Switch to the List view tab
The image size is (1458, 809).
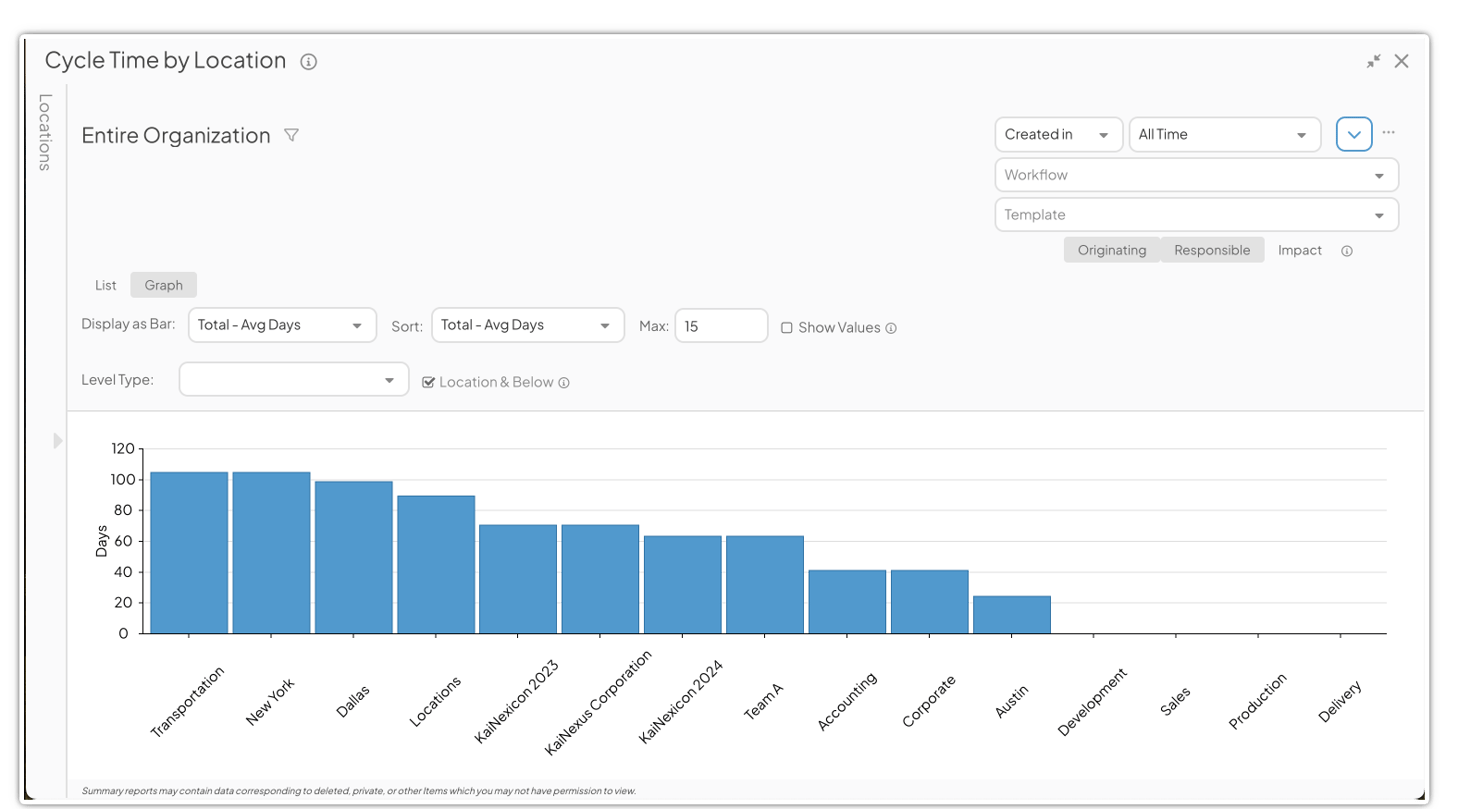pyautogui.click(x=105, y=285)
